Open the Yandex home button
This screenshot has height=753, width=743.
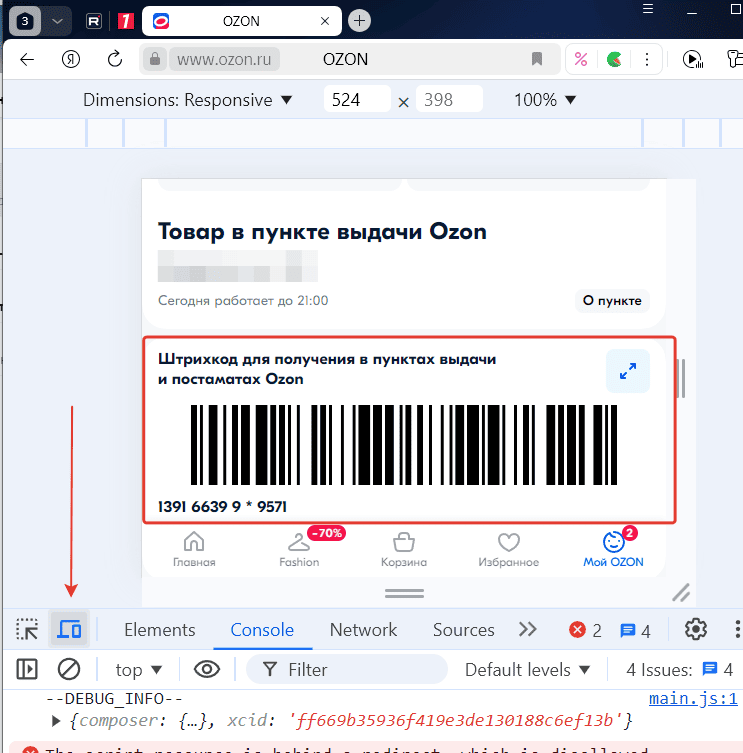click(71, 59)
